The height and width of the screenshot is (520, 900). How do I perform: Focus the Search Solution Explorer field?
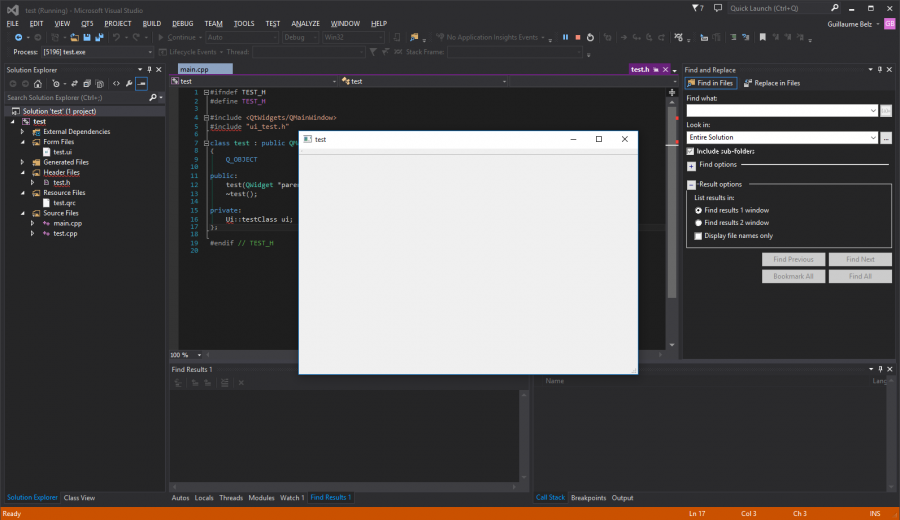pyautogui.click(x=76, y=98)
